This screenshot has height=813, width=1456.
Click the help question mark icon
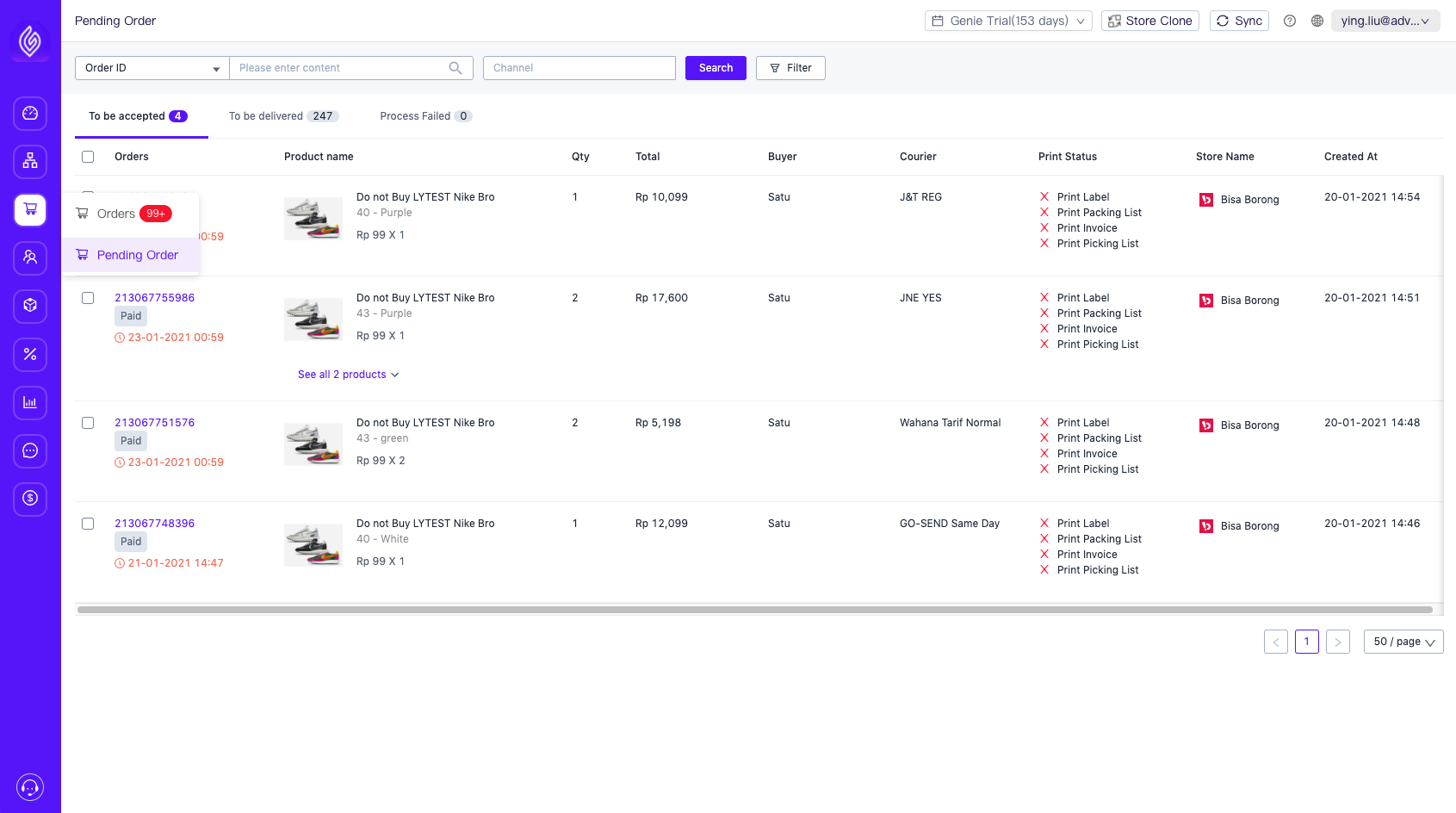(1289, 21)
